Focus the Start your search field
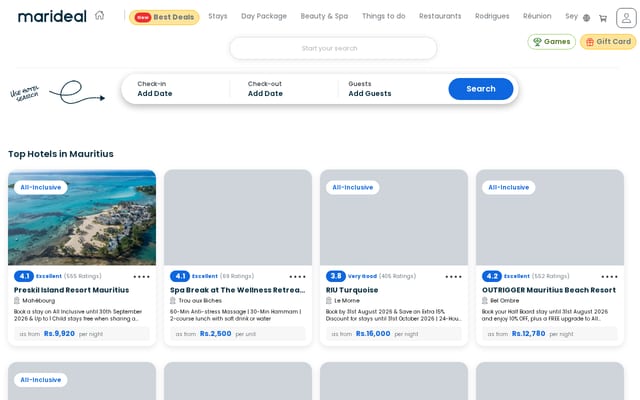640x400 pixels. click(333, 48)
